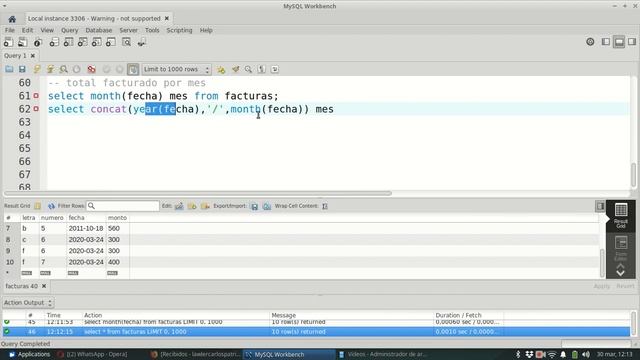Image resolution: width=640 pixels, height=360 pixels.
Task: Sort results by the fecha column header
Action: [86, 218]
